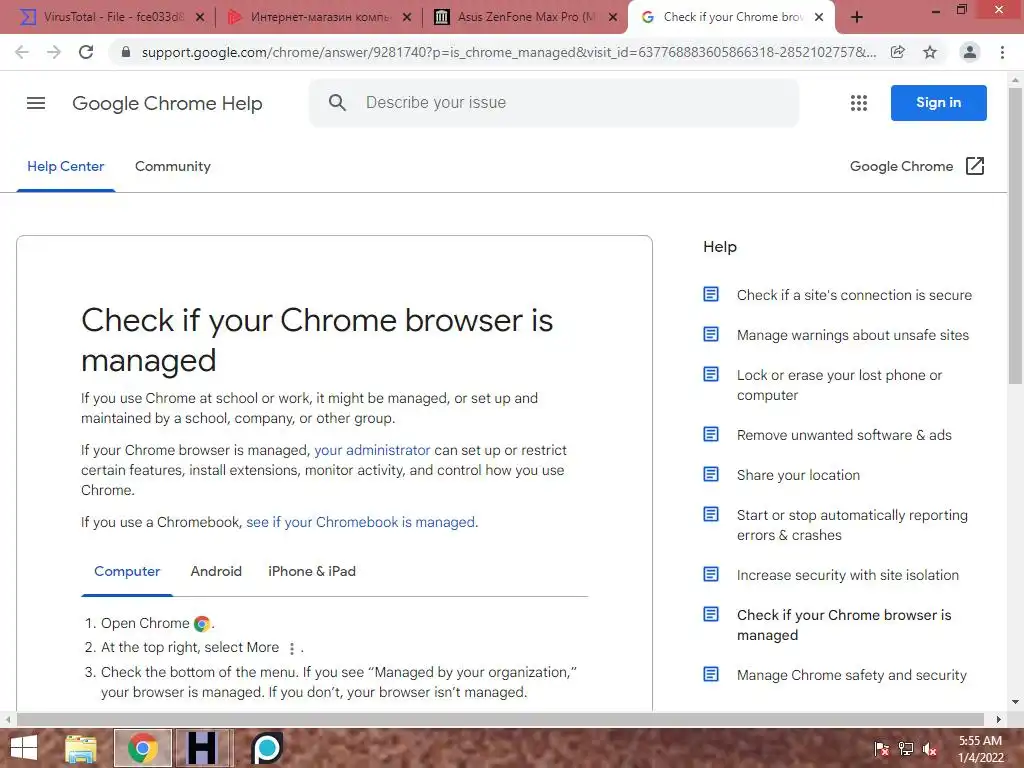Go forward to next page
This screenshot has height=768, width=1024.
click(54, 52)
